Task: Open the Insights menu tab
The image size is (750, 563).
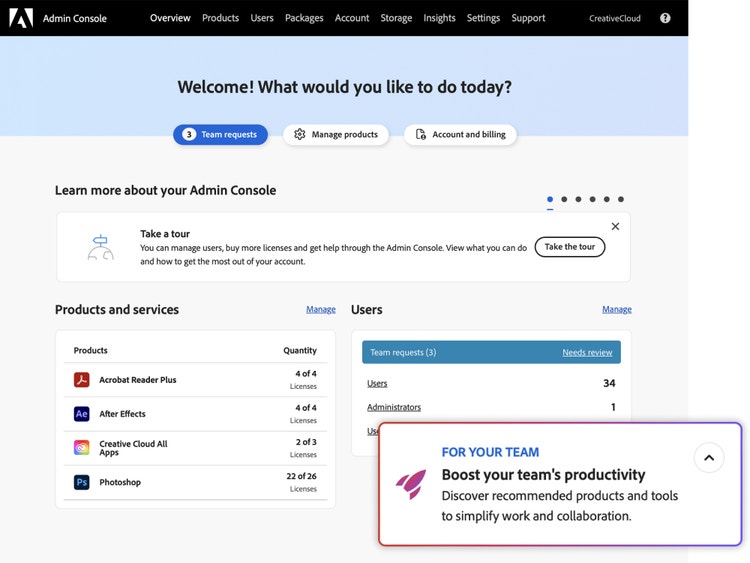Action: (439, 18)
